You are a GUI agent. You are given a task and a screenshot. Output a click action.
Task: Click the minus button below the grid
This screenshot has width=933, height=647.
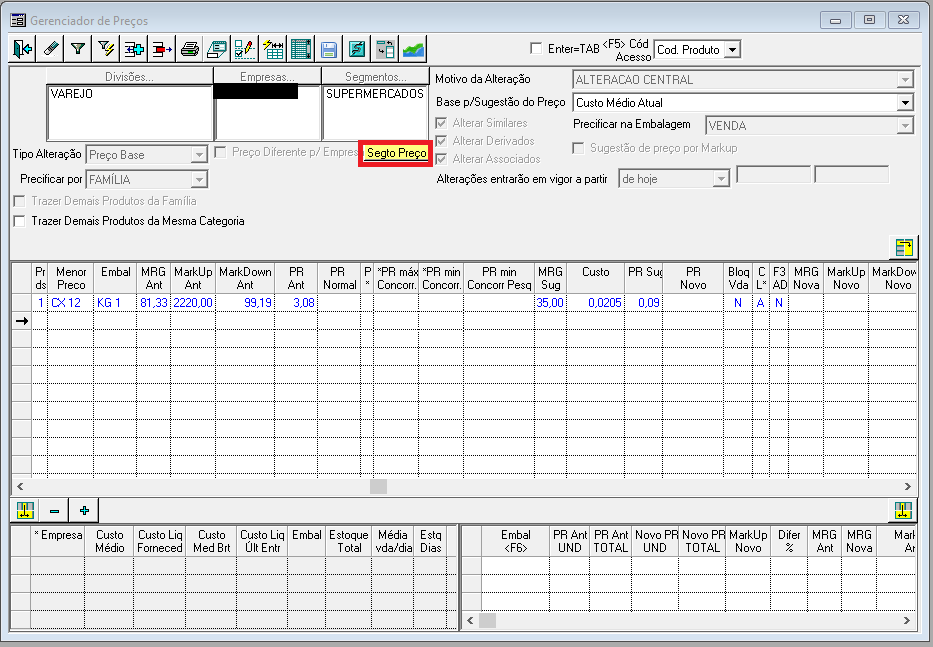coord(54,511)
